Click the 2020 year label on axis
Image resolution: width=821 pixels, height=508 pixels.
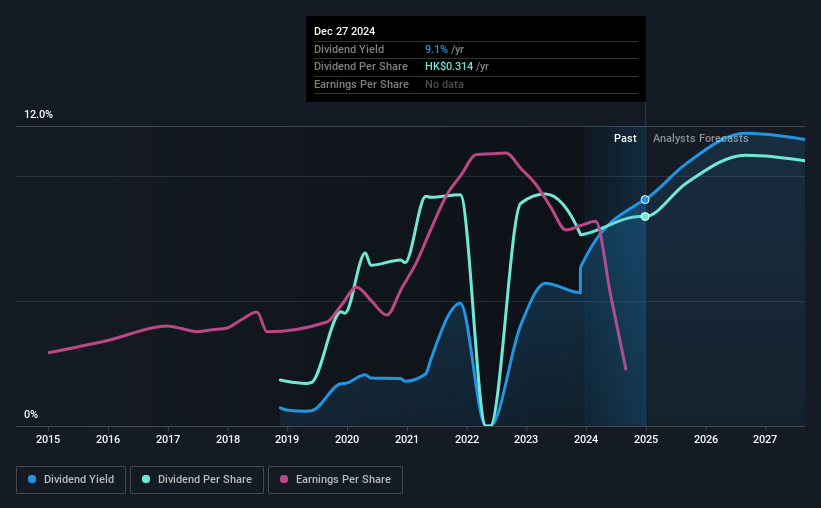click(x=347, y=439)
